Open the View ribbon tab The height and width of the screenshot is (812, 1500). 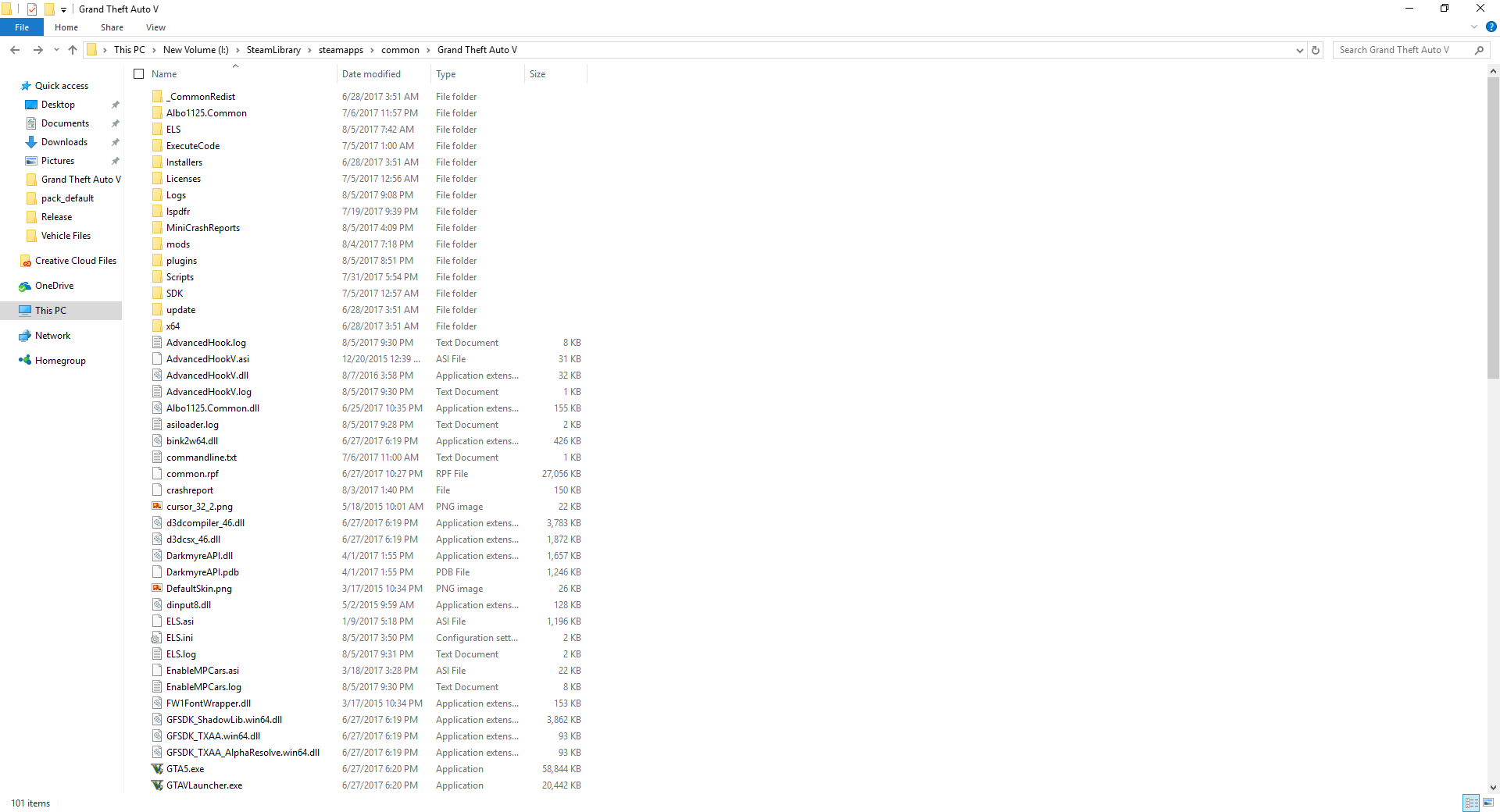tap(155, 27)
